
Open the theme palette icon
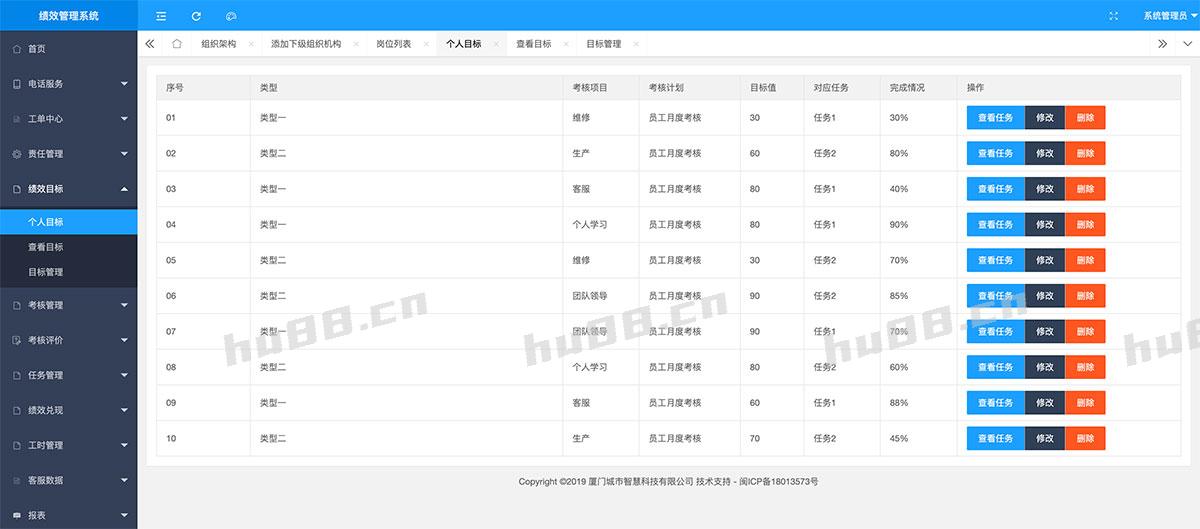pos(231,16)
